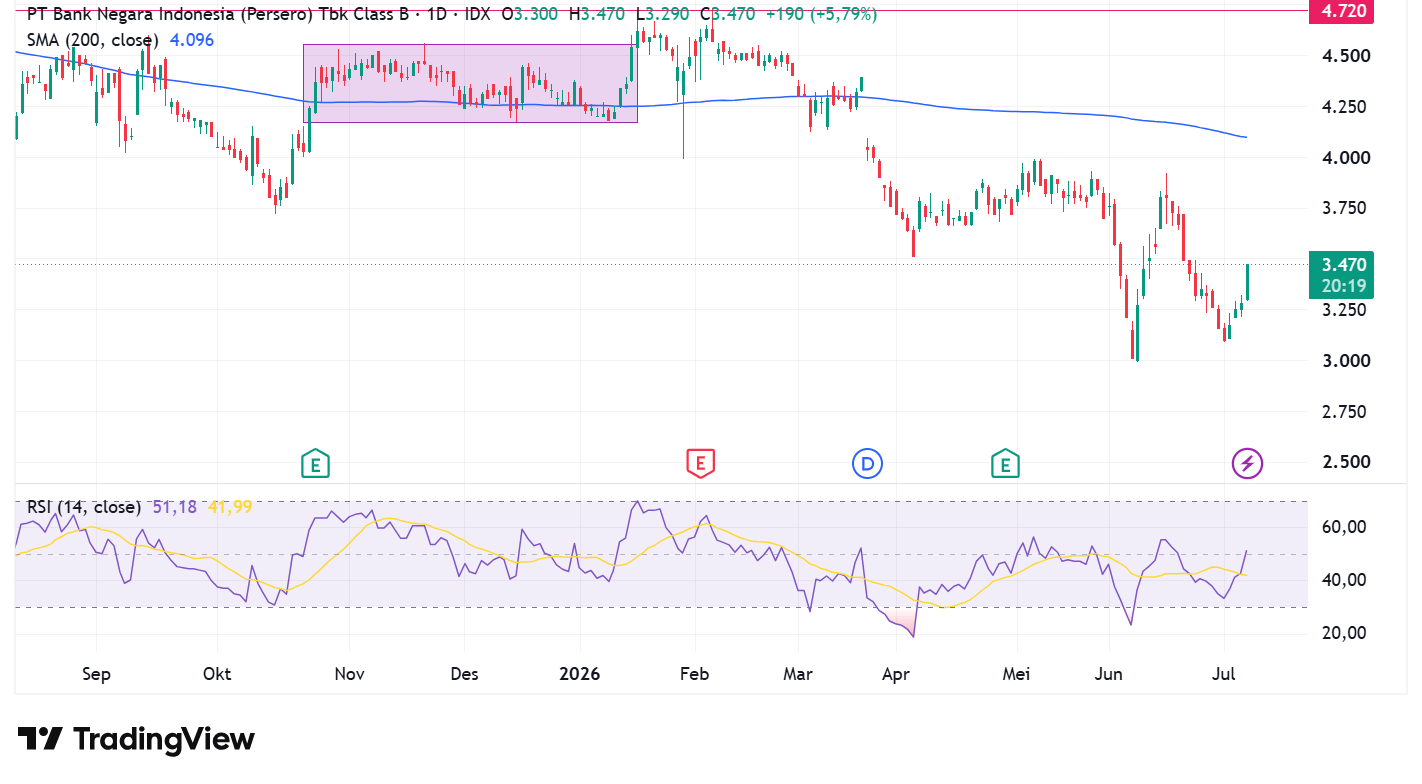Click the yellow RSI average value 41,99
The width and height of the screenshot is (1422, 784).
[230, 507]
